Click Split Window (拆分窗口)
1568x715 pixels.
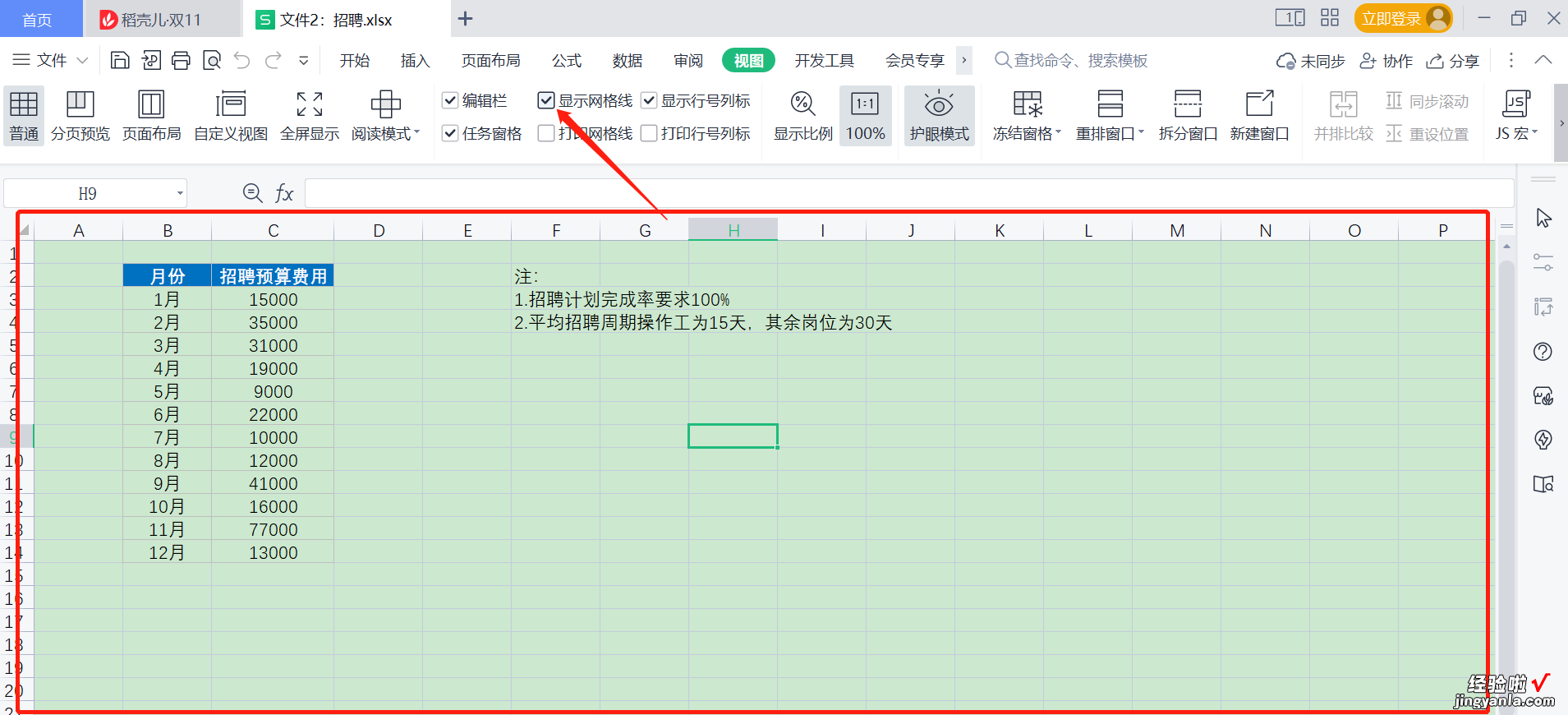(x=1188, y=116)
